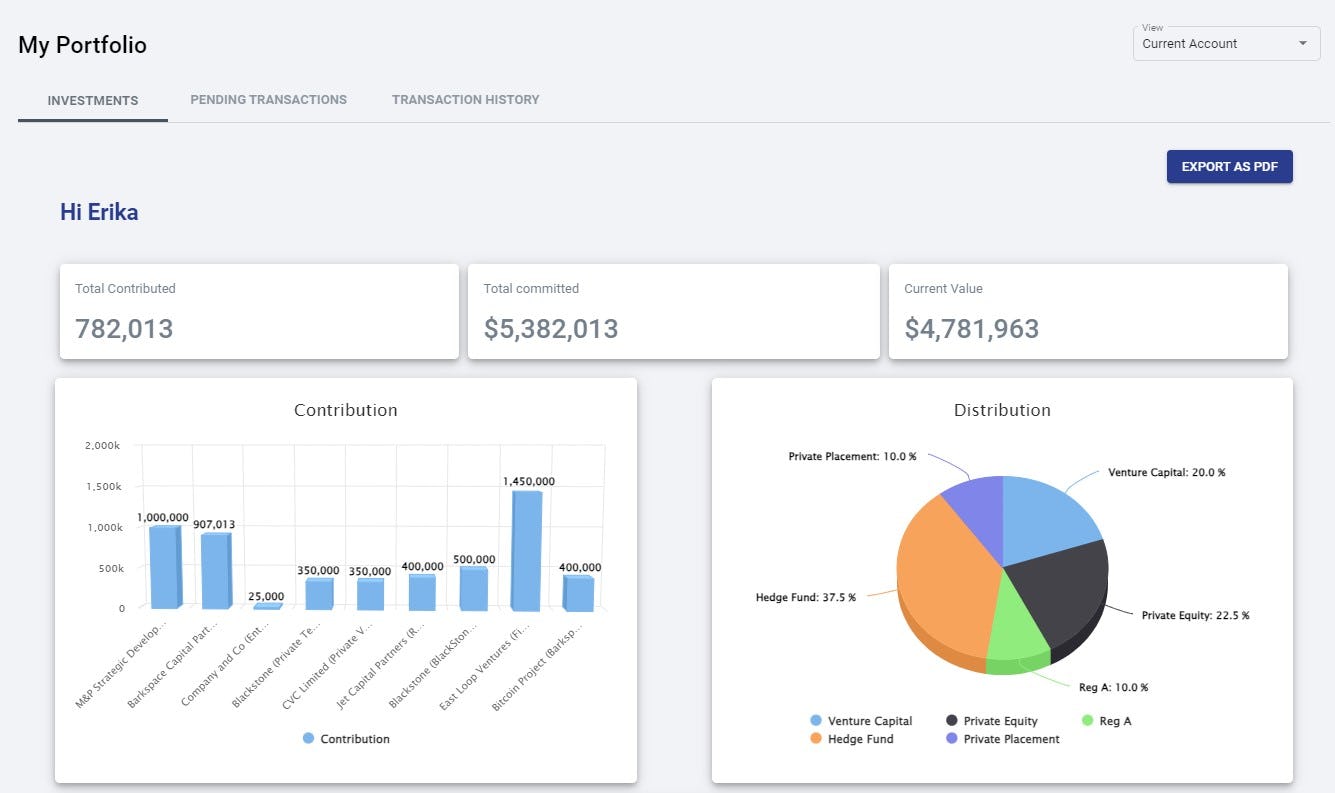Select the Investments tab

click(92, 100)
